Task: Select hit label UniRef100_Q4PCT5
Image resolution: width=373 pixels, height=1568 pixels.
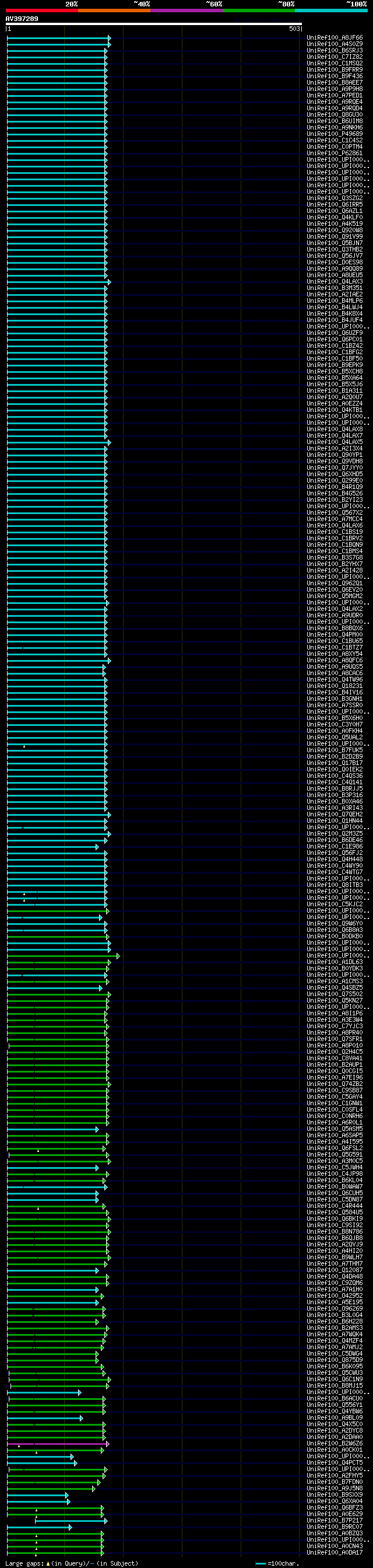Action: [x=335, y=1463]
